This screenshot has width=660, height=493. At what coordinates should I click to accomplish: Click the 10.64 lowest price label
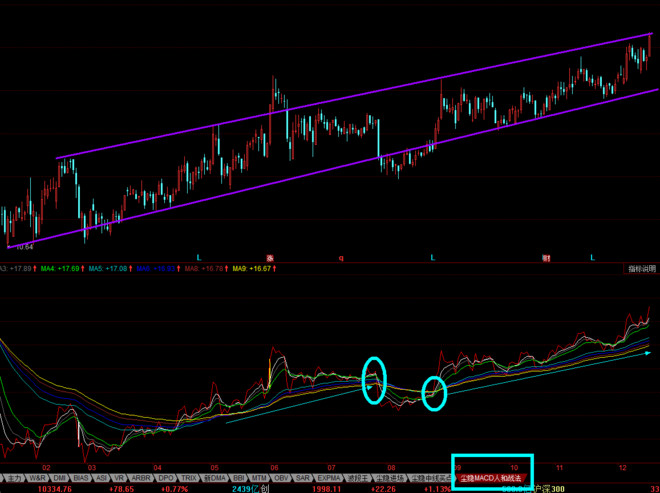[24, 247]
